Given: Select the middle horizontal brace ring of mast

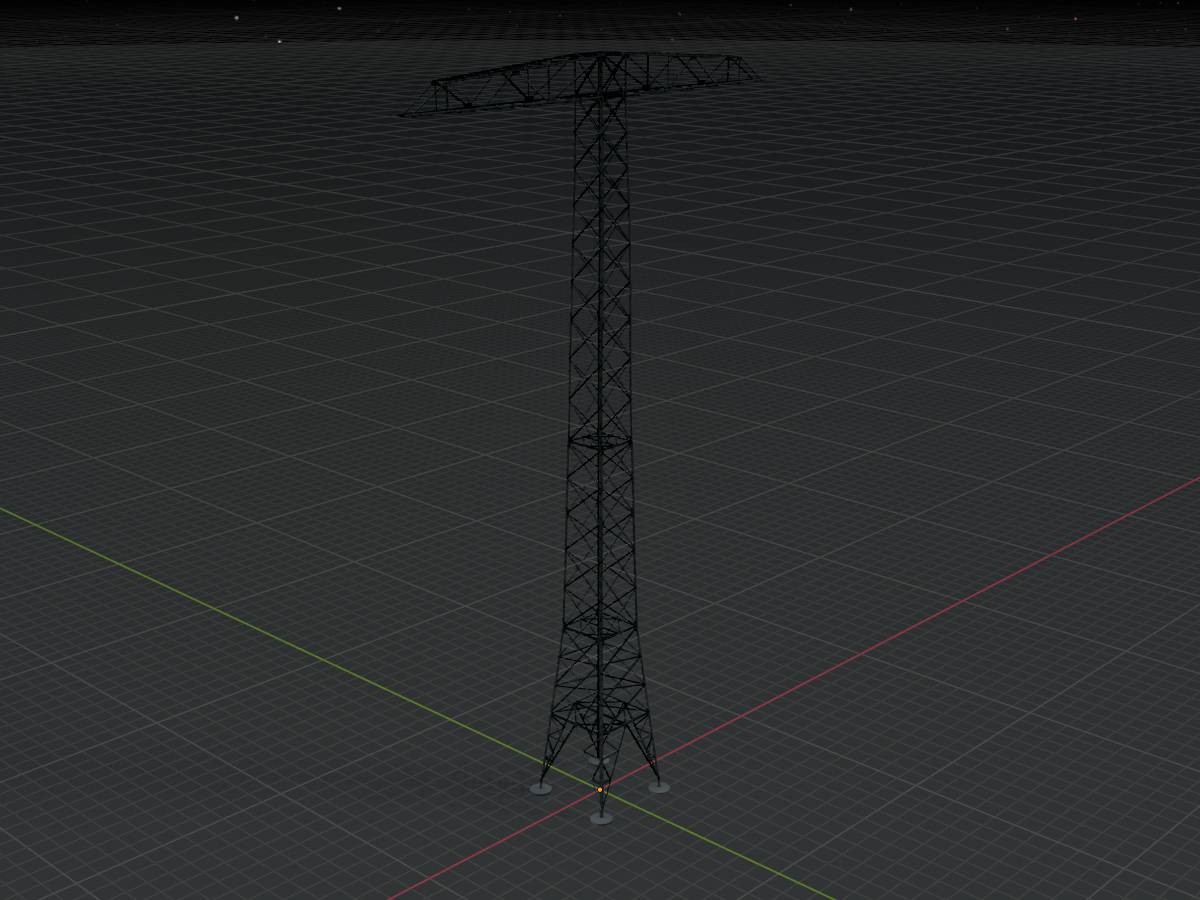Looking at the screenshot, I should click(x=600, y=438).
